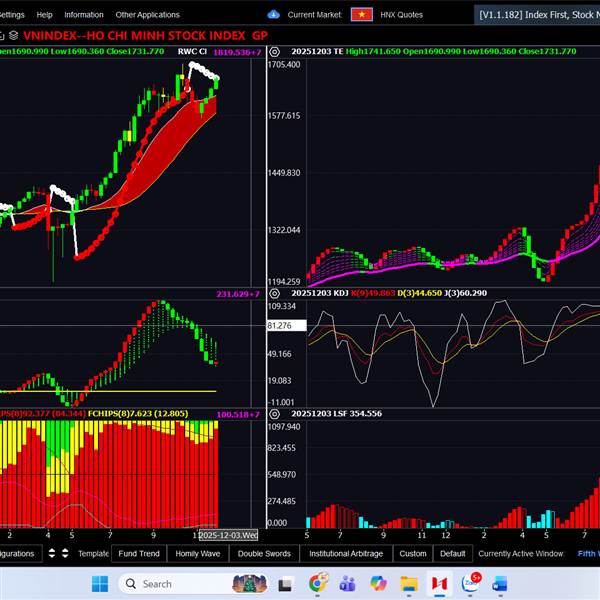Open the Chrome browser from the taskbar
This screenshot has height=600, width=600.
click(318, 583)
